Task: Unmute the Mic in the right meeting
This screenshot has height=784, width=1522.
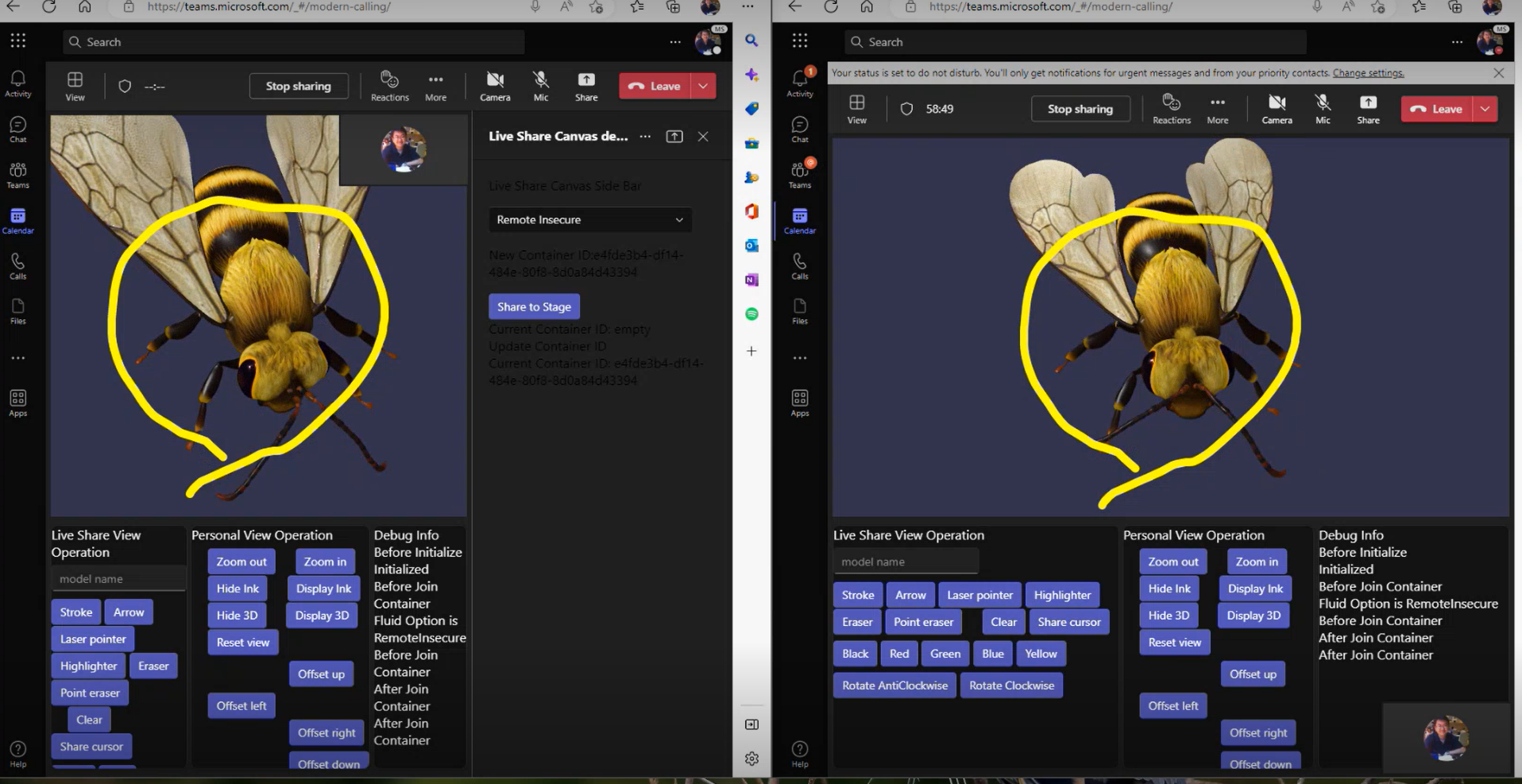Action: tap(1323, 109)
